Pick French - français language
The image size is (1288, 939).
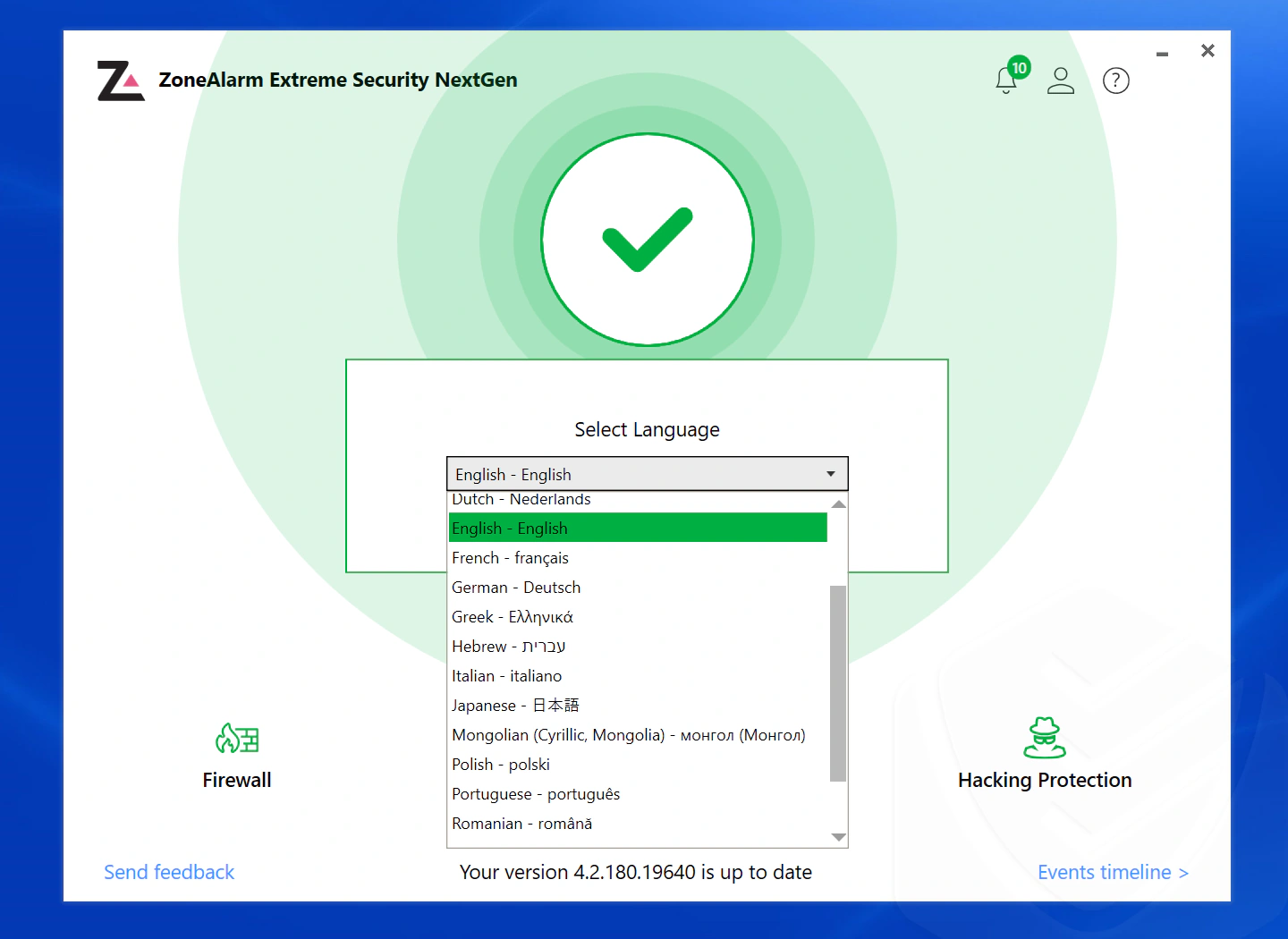click(x=638, y=558)
